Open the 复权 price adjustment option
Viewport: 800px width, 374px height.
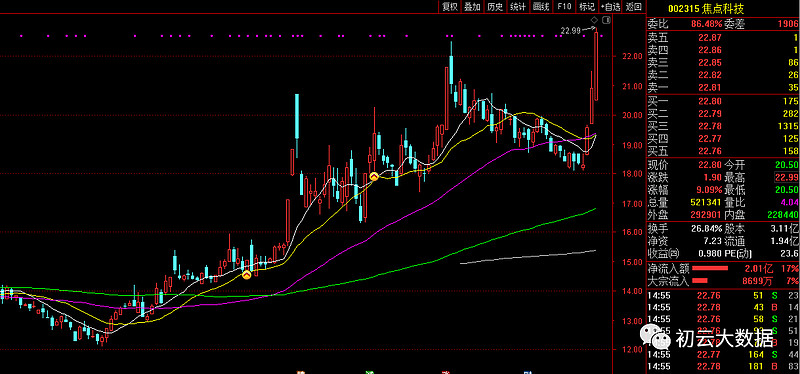coord(450,7)
